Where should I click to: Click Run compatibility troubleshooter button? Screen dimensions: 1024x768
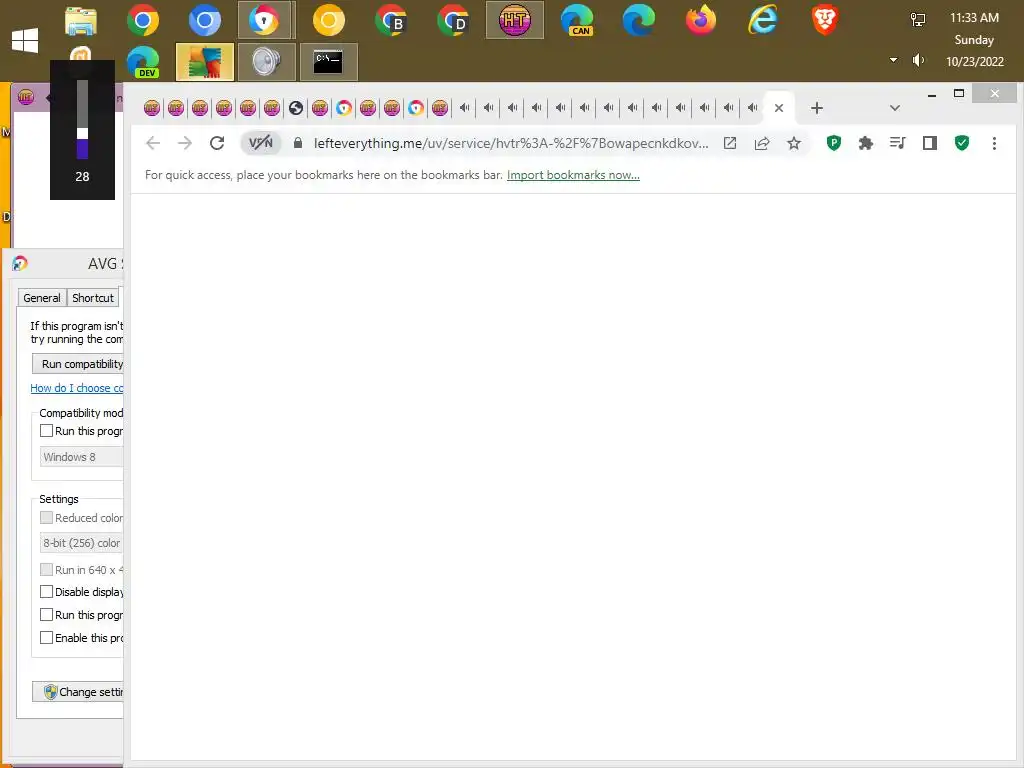pyautogui.click(x=78, y=364)
